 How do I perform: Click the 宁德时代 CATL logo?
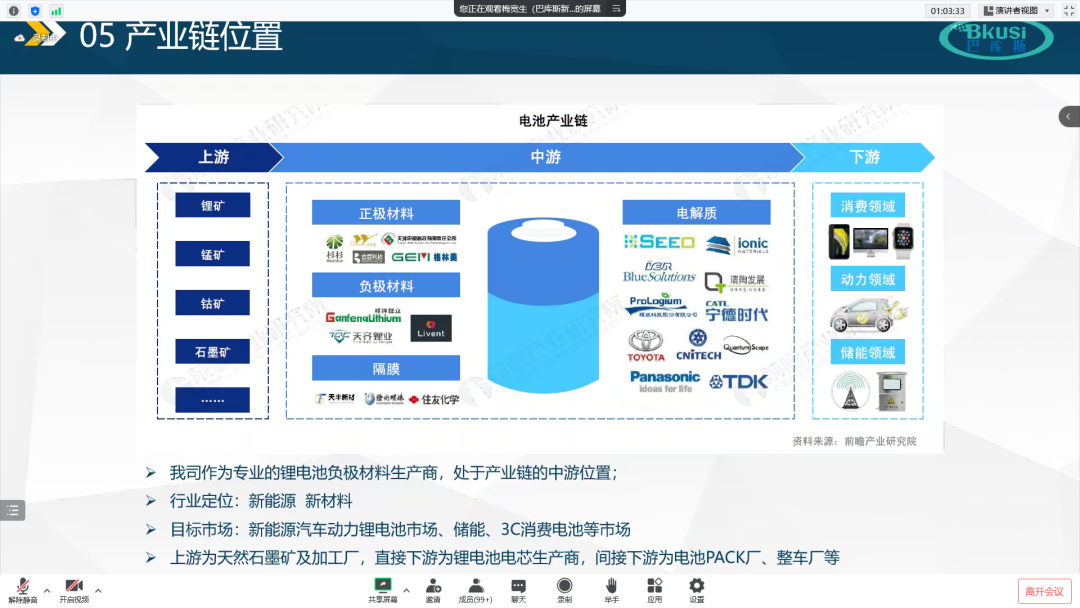pyautogui.click(x=736, y=311)
